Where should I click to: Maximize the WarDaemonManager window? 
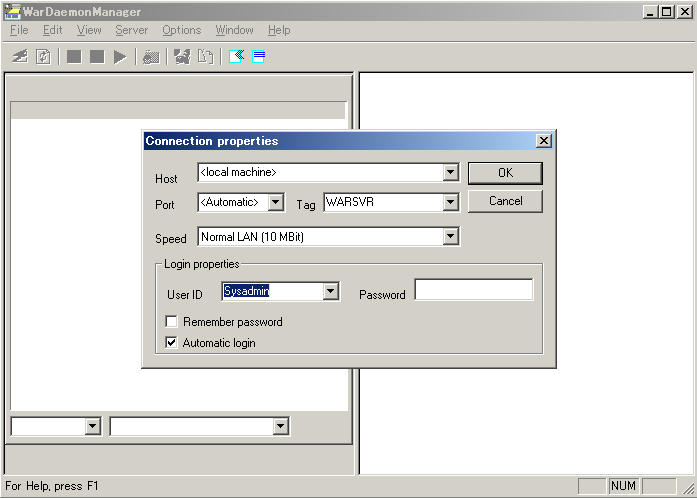tap(667, 12)
